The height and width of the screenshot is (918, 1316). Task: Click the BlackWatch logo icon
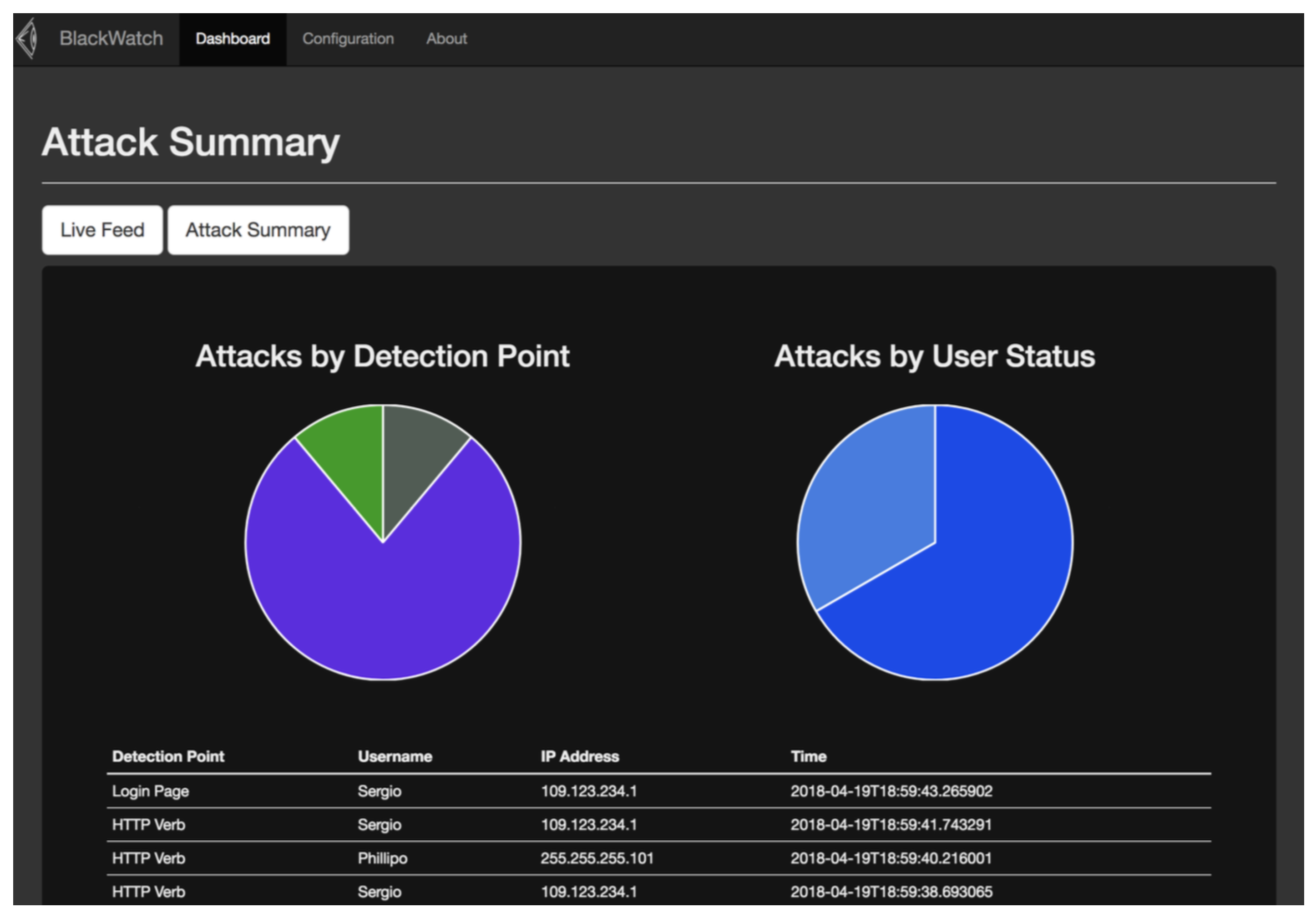pyautogui.click(x=27, y=38)
